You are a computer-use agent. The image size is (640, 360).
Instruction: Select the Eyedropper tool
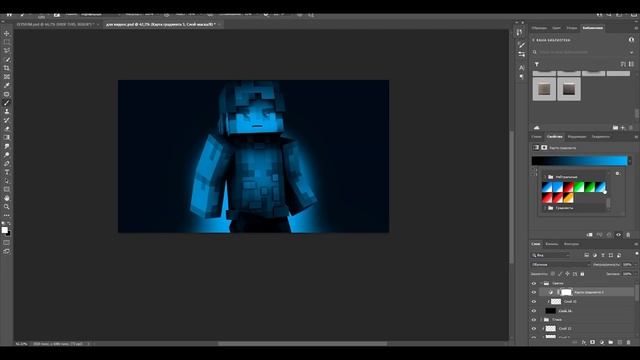tap(7, 85)
